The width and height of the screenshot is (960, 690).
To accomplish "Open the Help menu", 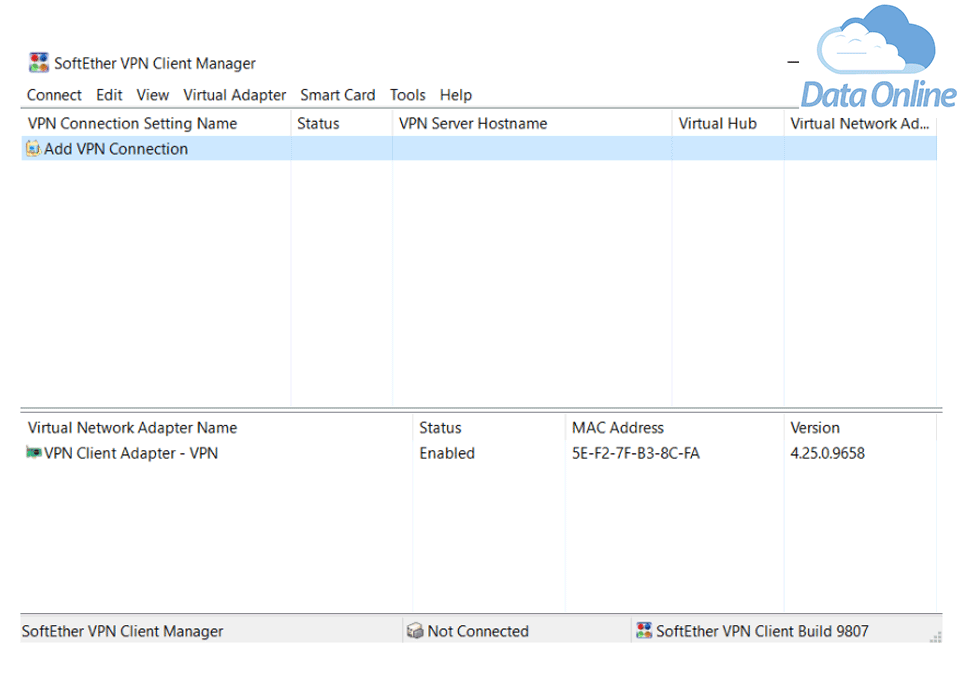I will [x=456, y=96].
